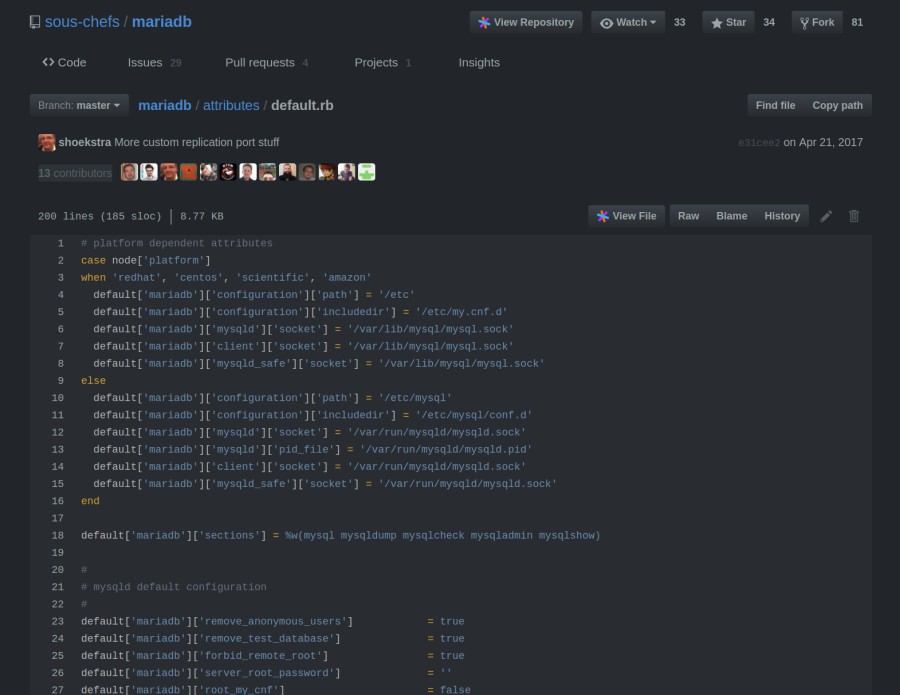Click the watchers count 33
The height and width of the screenshot is (695, 900).
680,22
